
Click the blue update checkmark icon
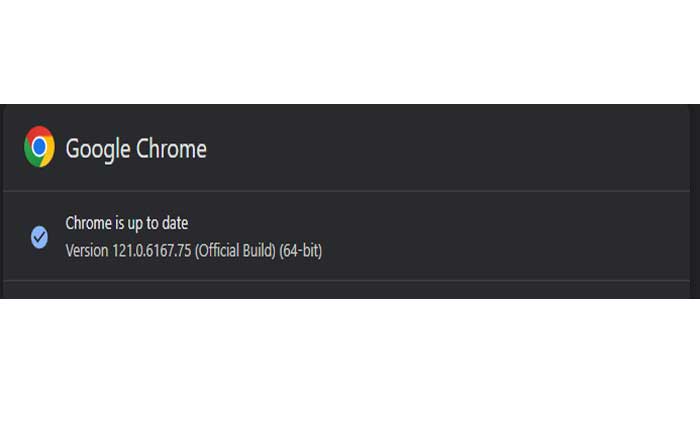point(39,237)
